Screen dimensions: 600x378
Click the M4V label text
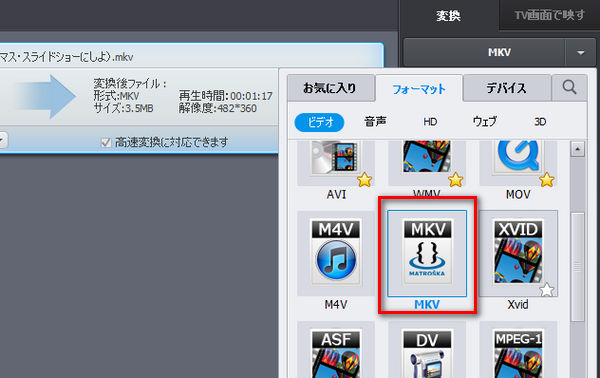pos(336,305)
